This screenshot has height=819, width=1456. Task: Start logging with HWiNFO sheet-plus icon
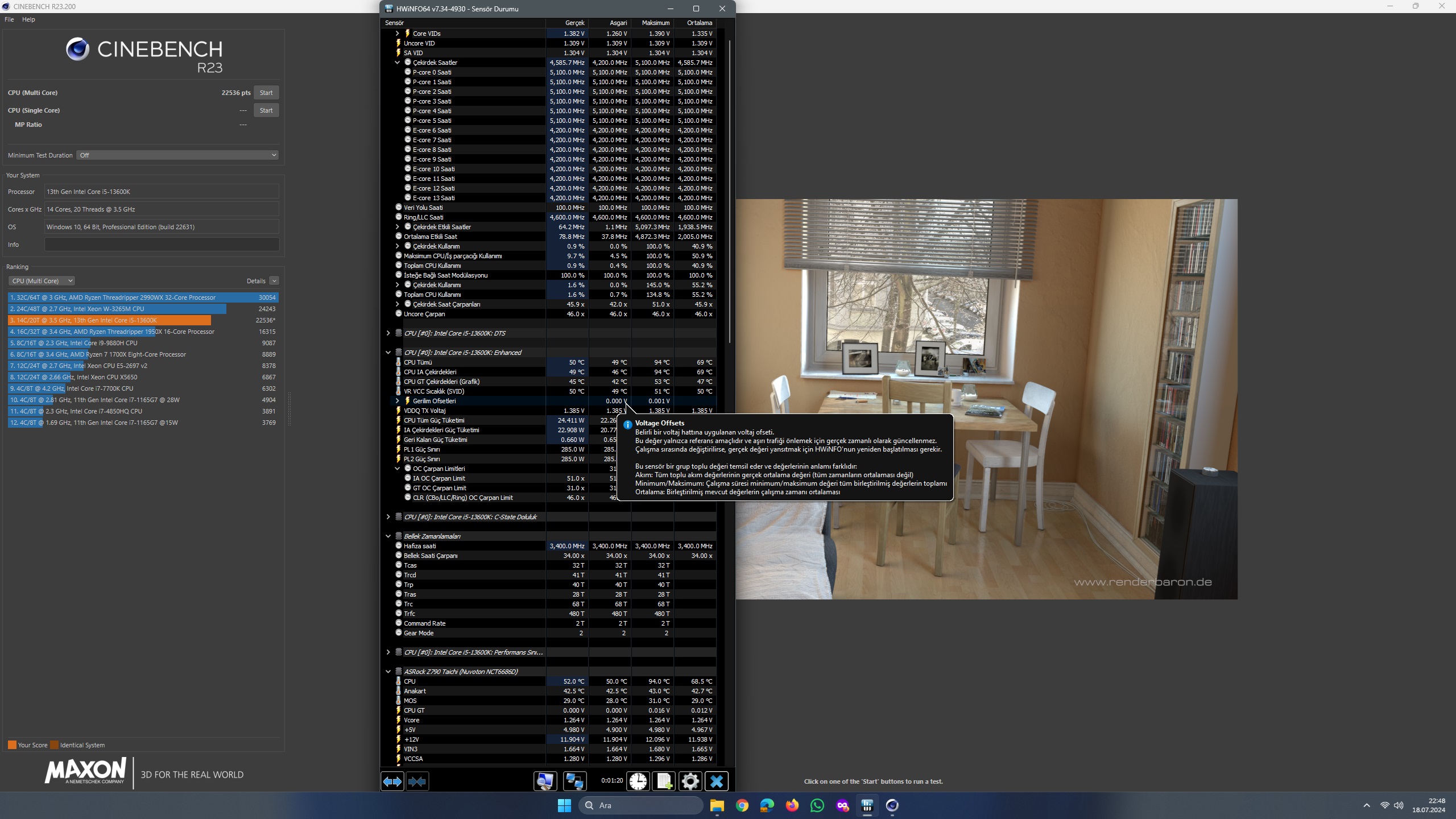(x=664, y=781)
